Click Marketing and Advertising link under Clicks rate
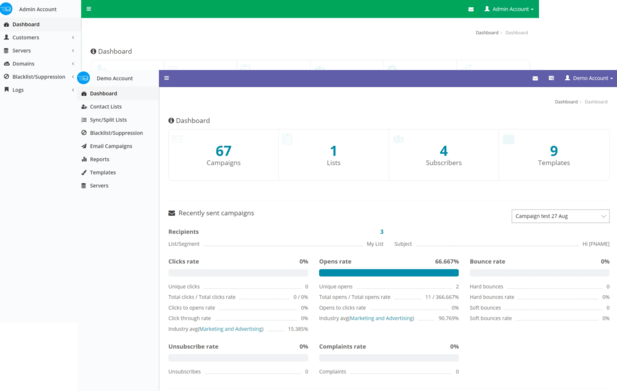 (x=231, y=329)
